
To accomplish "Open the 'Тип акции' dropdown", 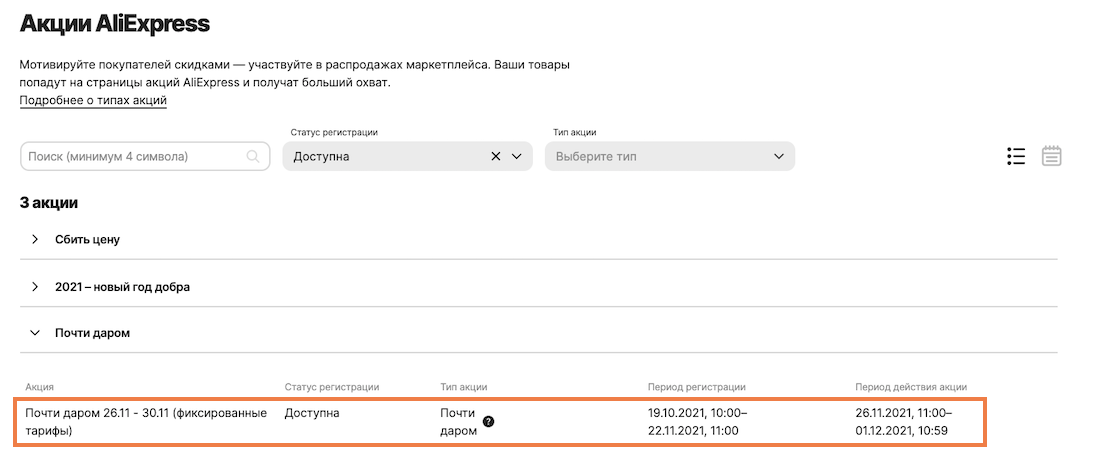I will click(x=669, y=156).
